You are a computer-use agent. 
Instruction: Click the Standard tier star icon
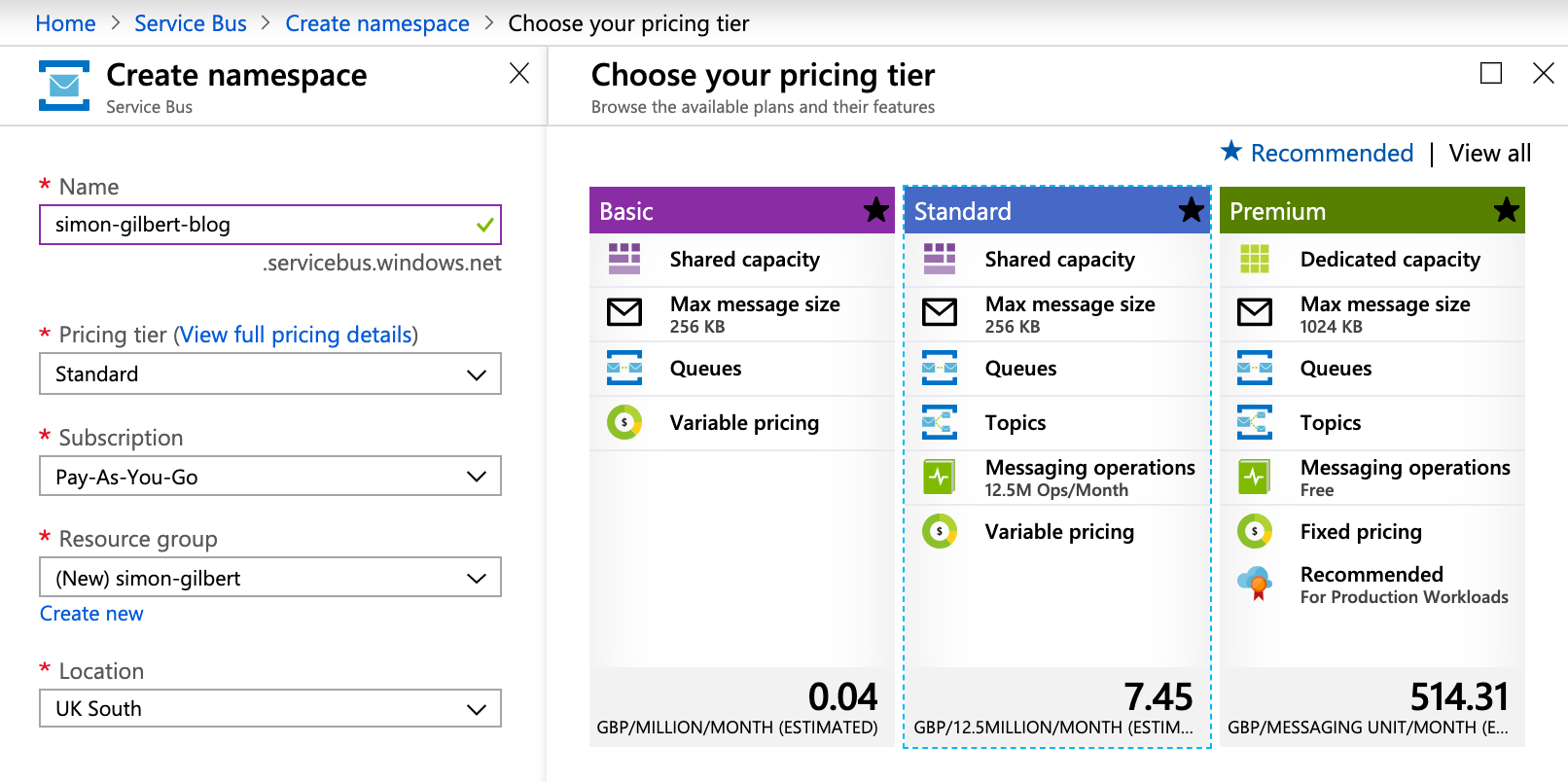tap(1192, 209)
